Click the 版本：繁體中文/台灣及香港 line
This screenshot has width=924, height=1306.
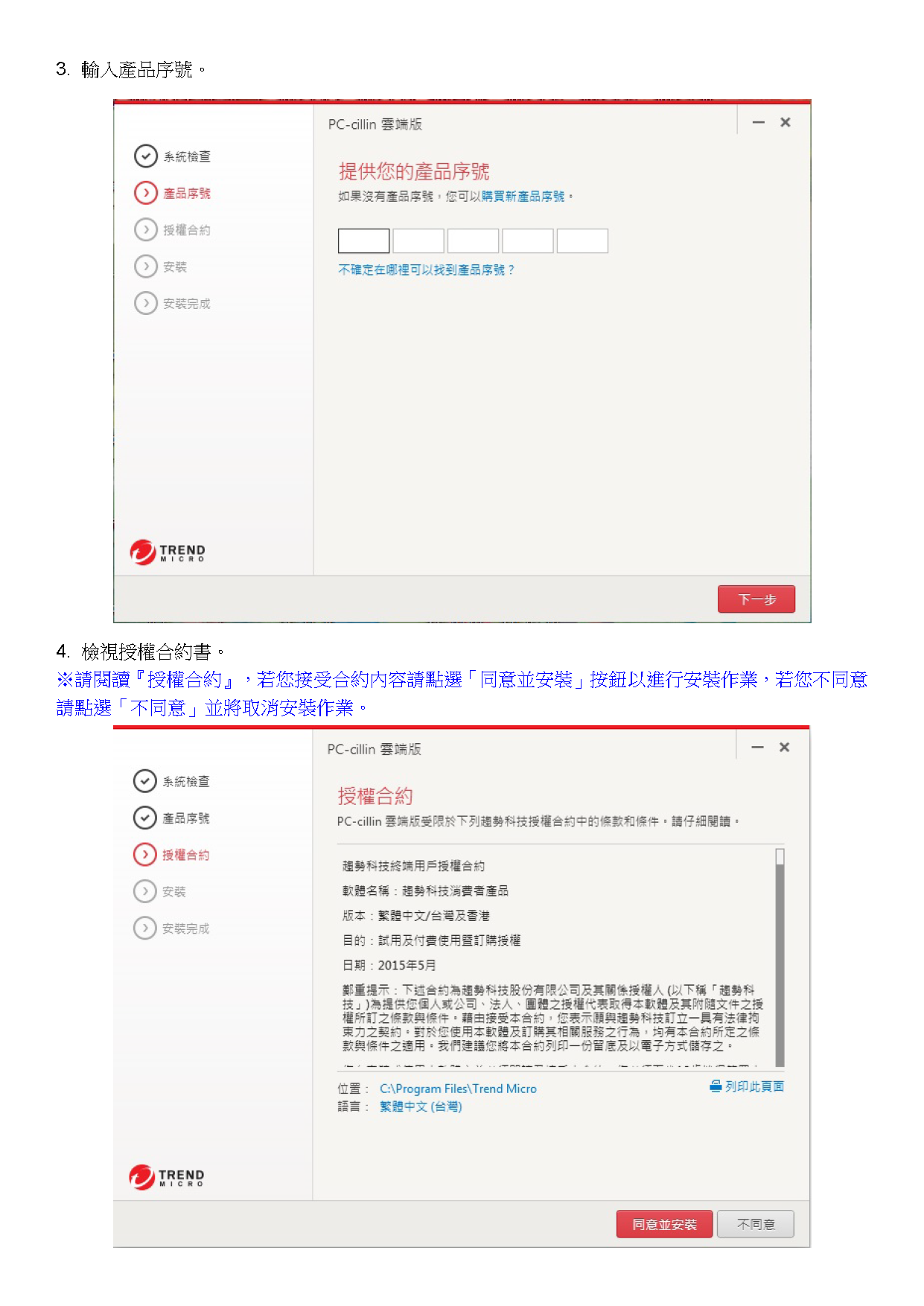[416, 916]
